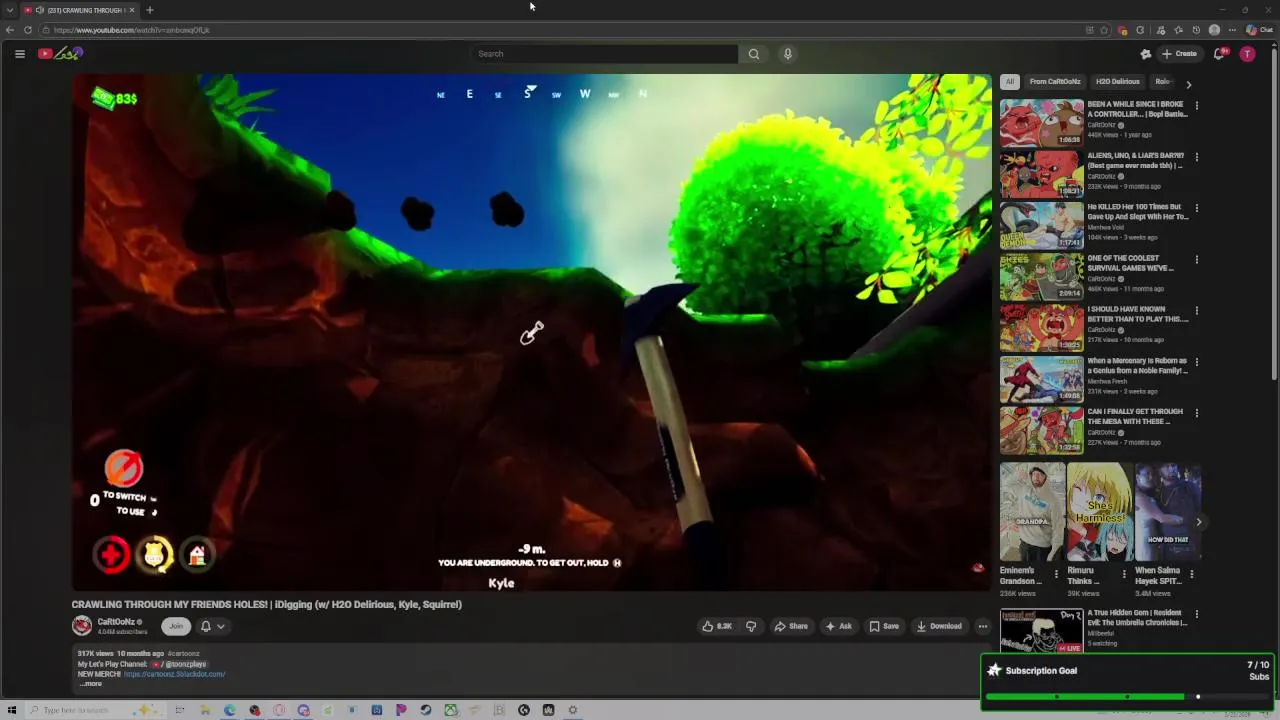The height and width of the screenshot is (720, 1280).
Task: Open 'BEEN A WHILE SINCE I BROKE' video thumbnail
Action: pos(1041,122)
